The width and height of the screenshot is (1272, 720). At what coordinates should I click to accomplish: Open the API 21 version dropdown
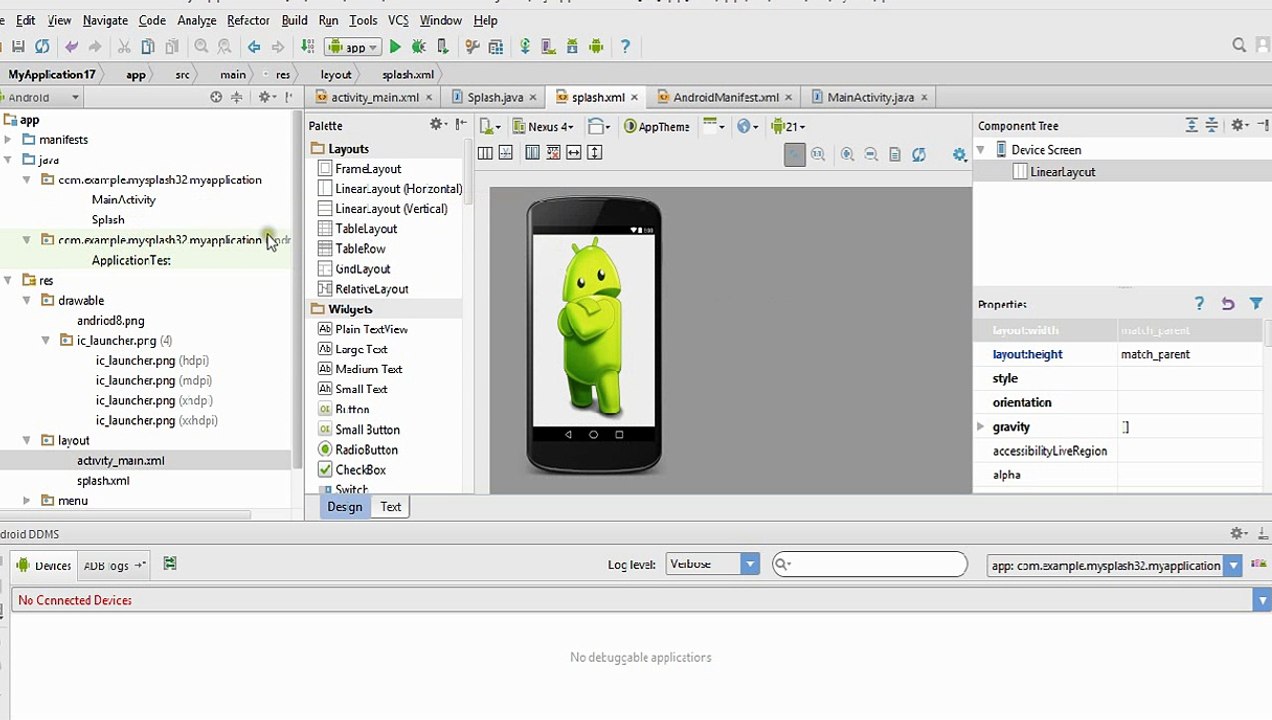click(788, 126)
